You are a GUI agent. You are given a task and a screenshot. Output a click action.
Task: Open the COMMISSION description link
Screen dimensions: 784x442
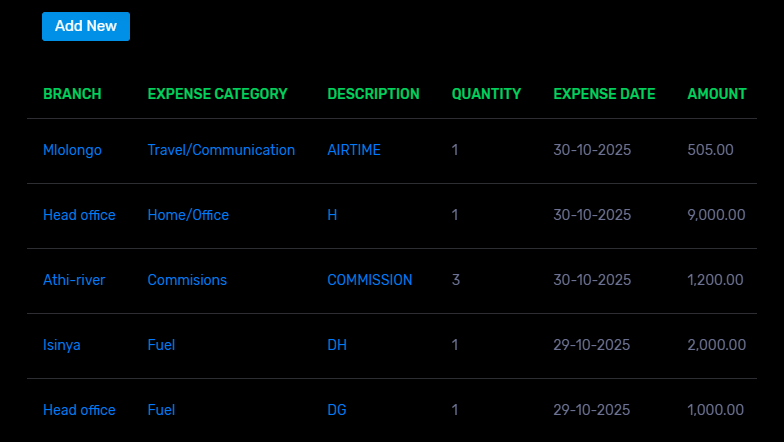click(x=369, y=280)
